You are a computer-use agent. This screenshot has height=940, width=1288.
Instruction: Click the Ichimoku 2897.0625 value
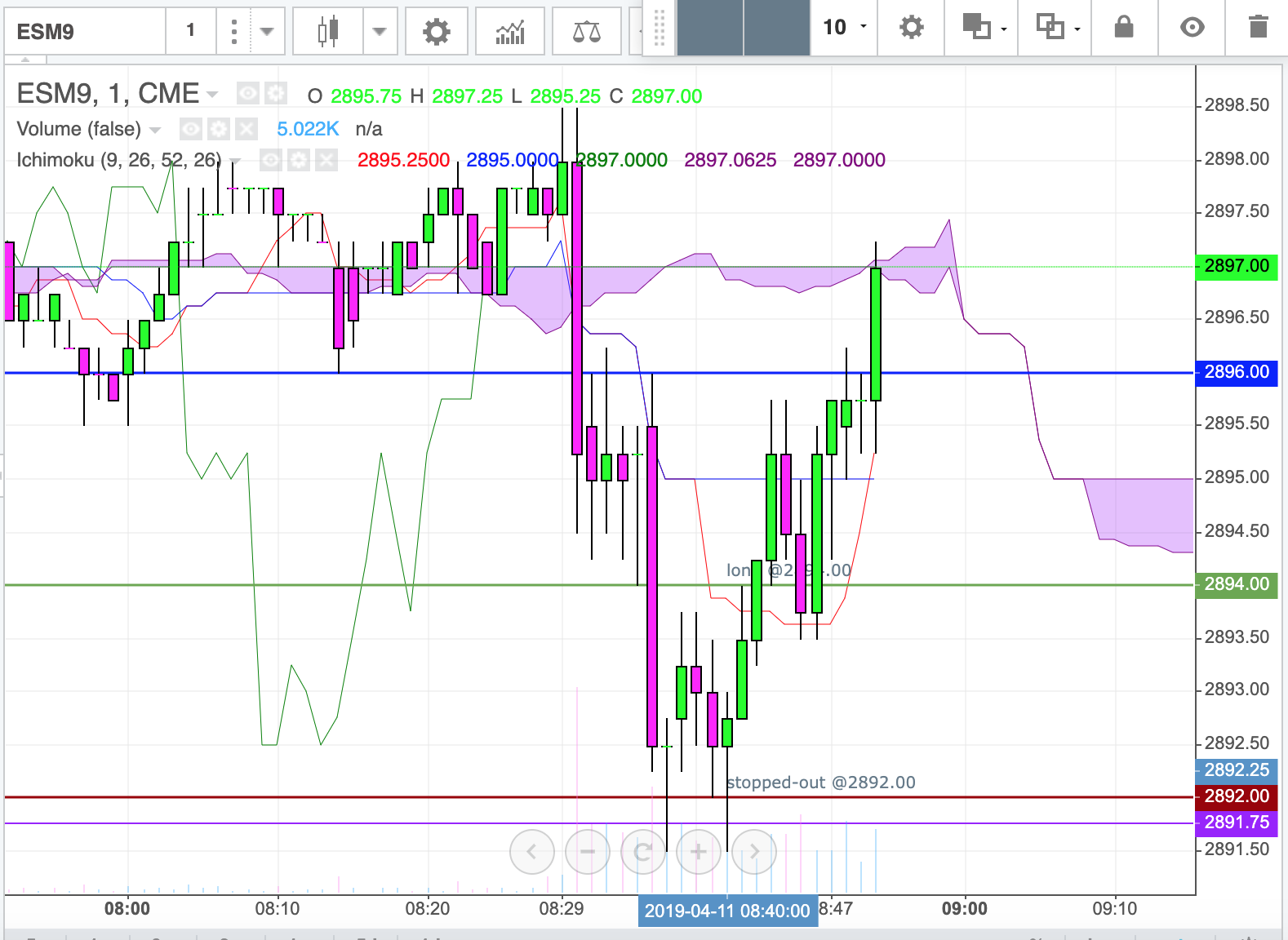coord(731,160)
